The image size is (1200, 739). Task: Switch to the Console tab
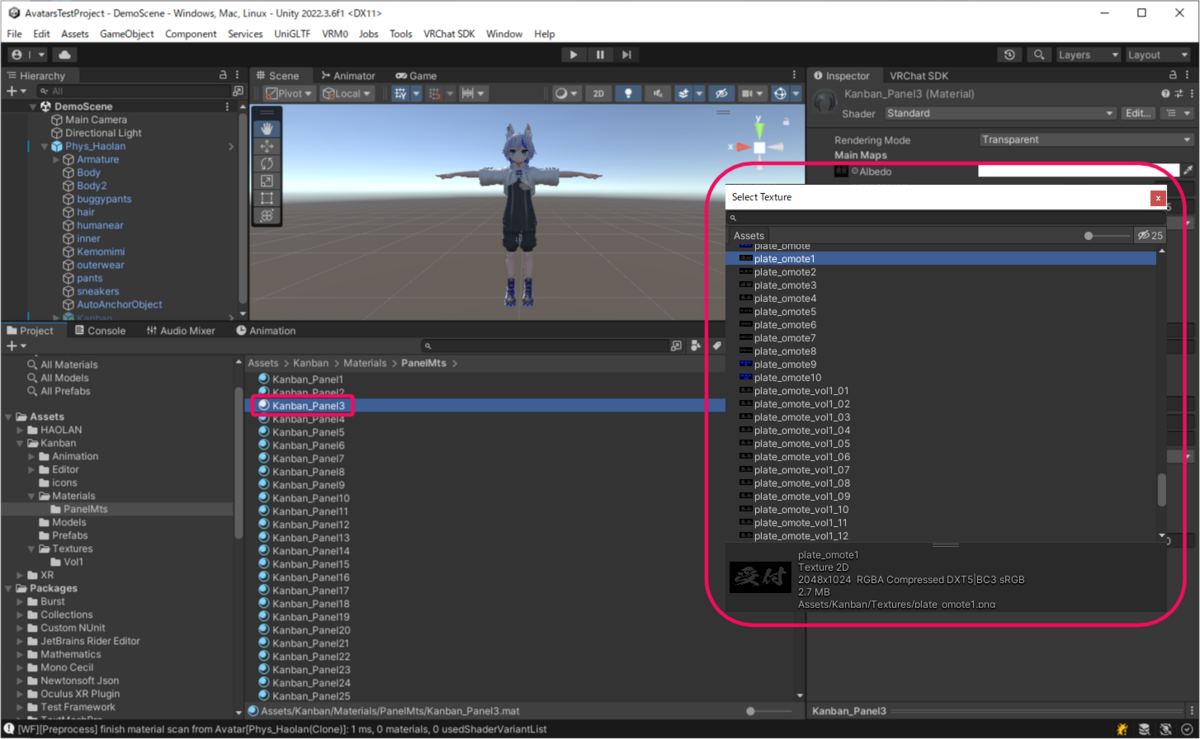tap(99, 330)
